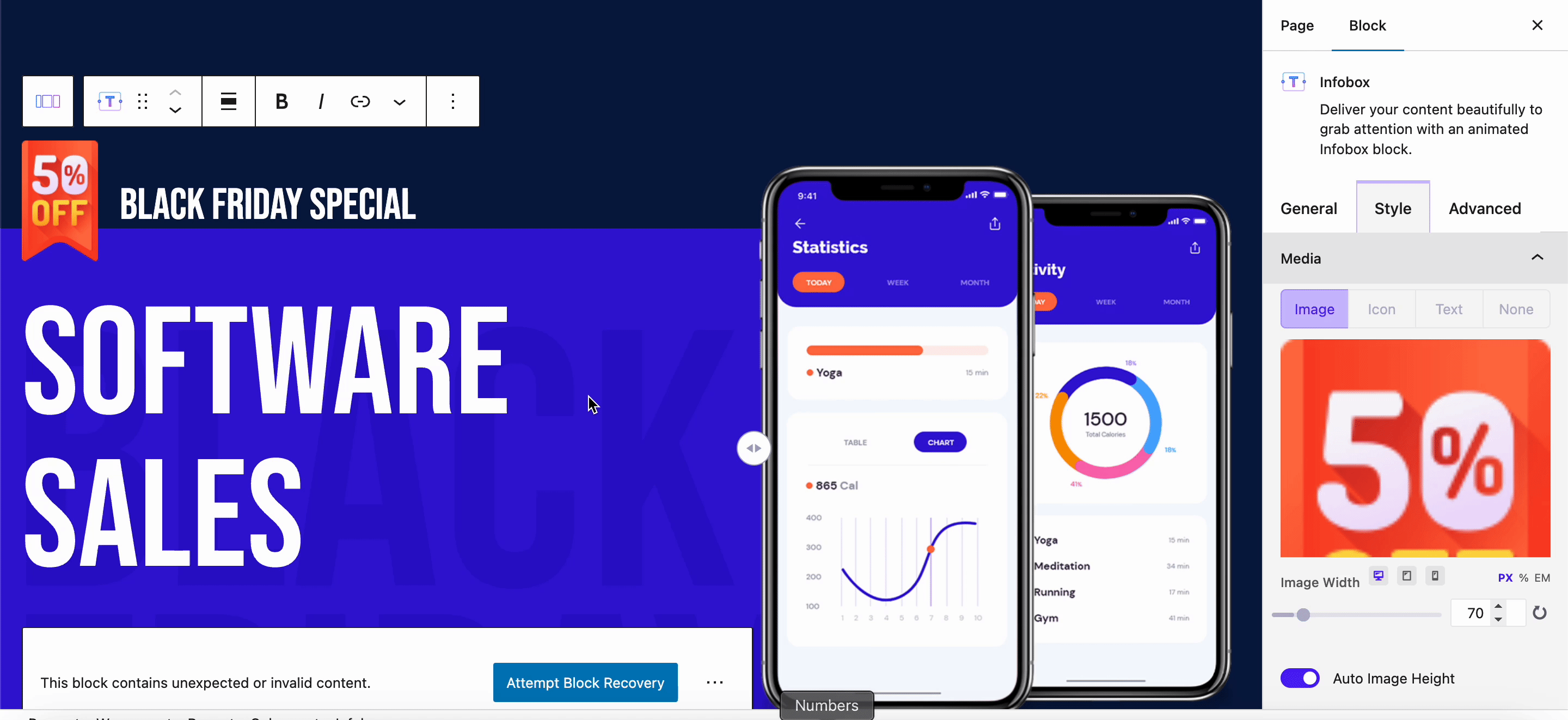Click the column layout selector icon
1568x720 pixels.
[47, 101]
